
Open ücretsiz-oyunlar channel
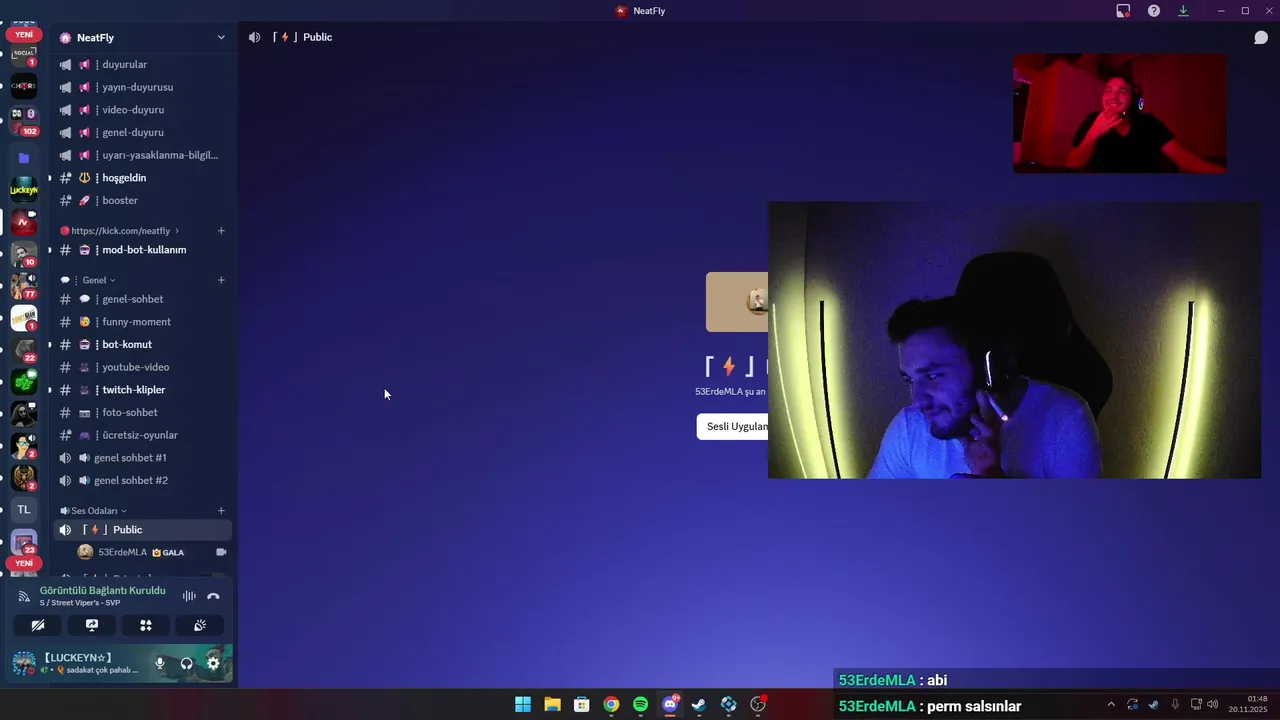click(x=142, y=435)
